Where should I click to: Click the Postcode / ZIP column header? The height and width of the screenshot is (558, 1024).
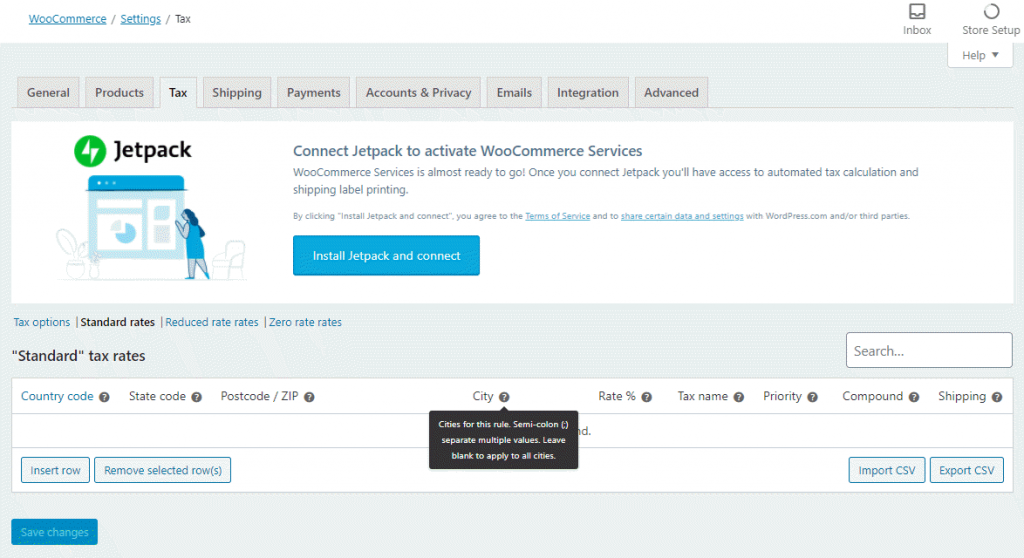[259, 396]
